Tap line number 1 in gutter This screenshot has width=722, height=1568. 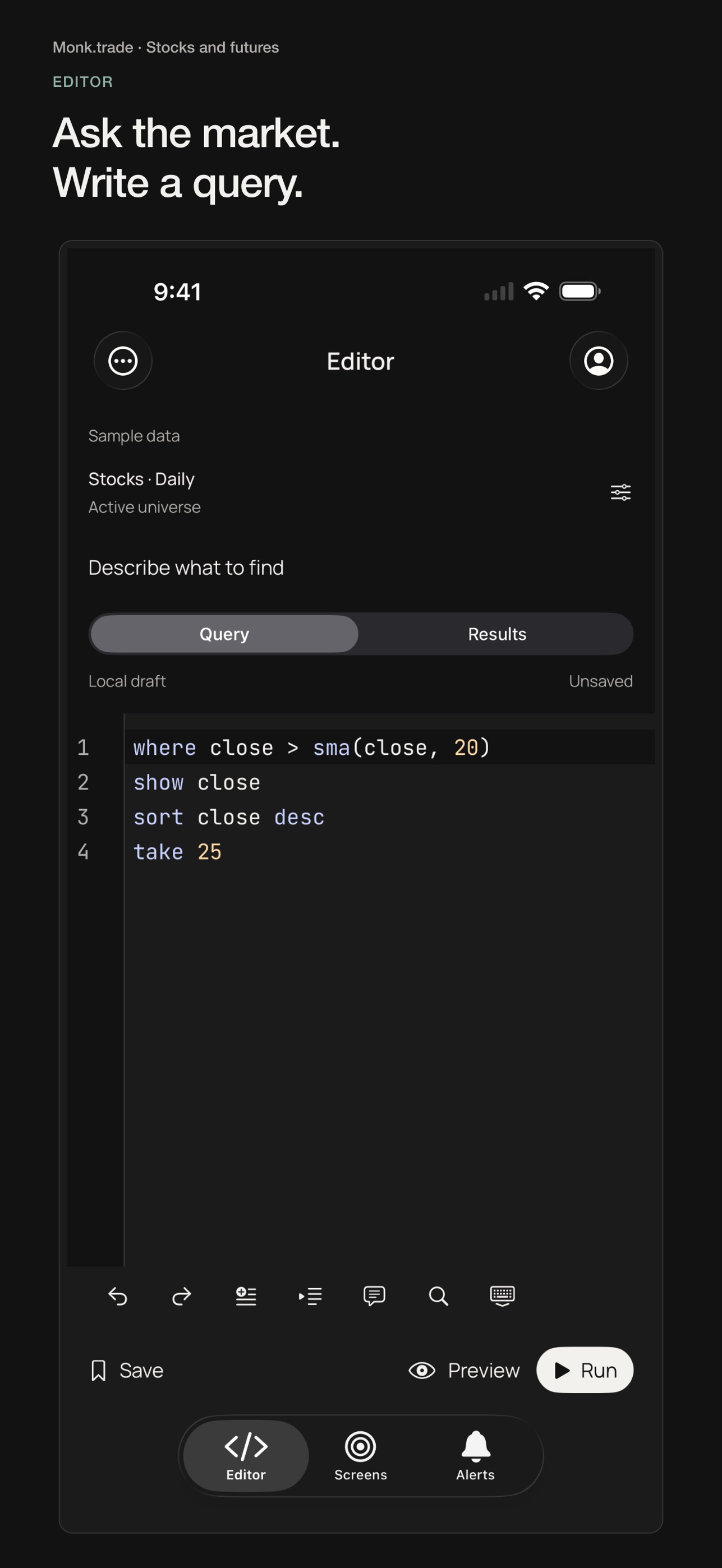click(x=84, y=748)
